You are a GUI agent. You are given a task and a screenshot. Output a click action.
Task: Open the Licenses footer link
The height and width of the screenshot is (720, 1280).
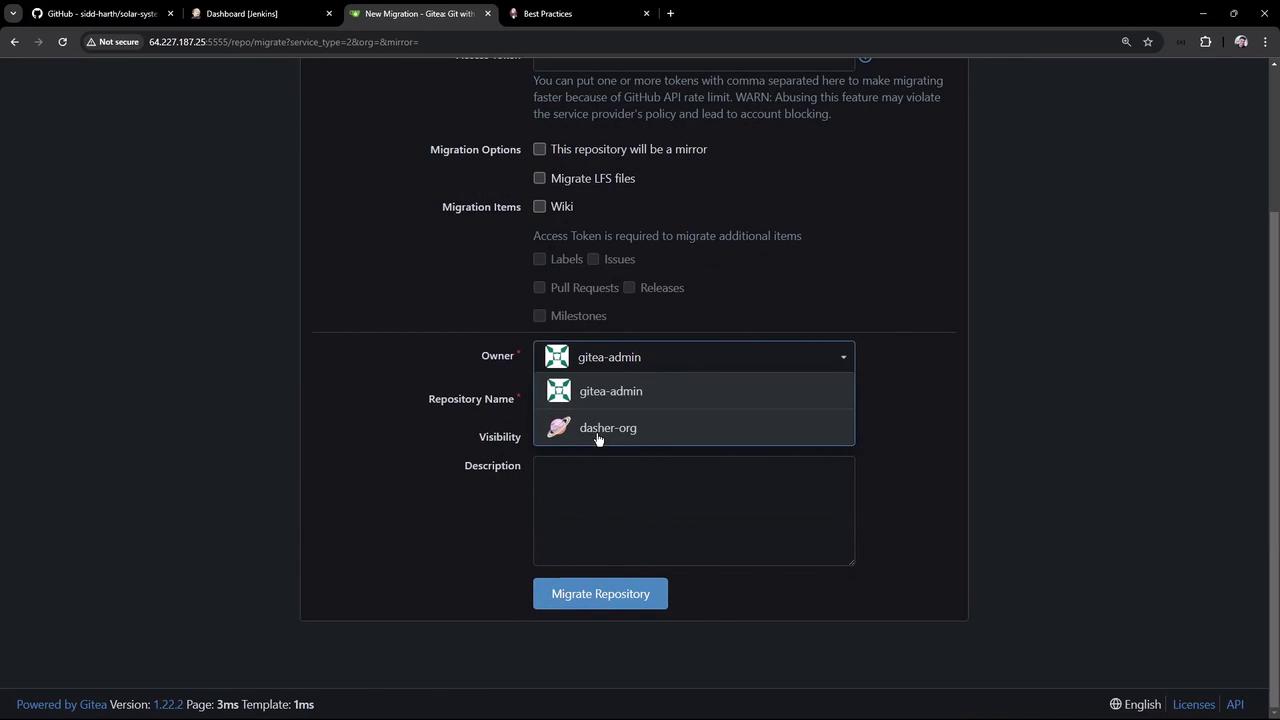coord(1193,704)
